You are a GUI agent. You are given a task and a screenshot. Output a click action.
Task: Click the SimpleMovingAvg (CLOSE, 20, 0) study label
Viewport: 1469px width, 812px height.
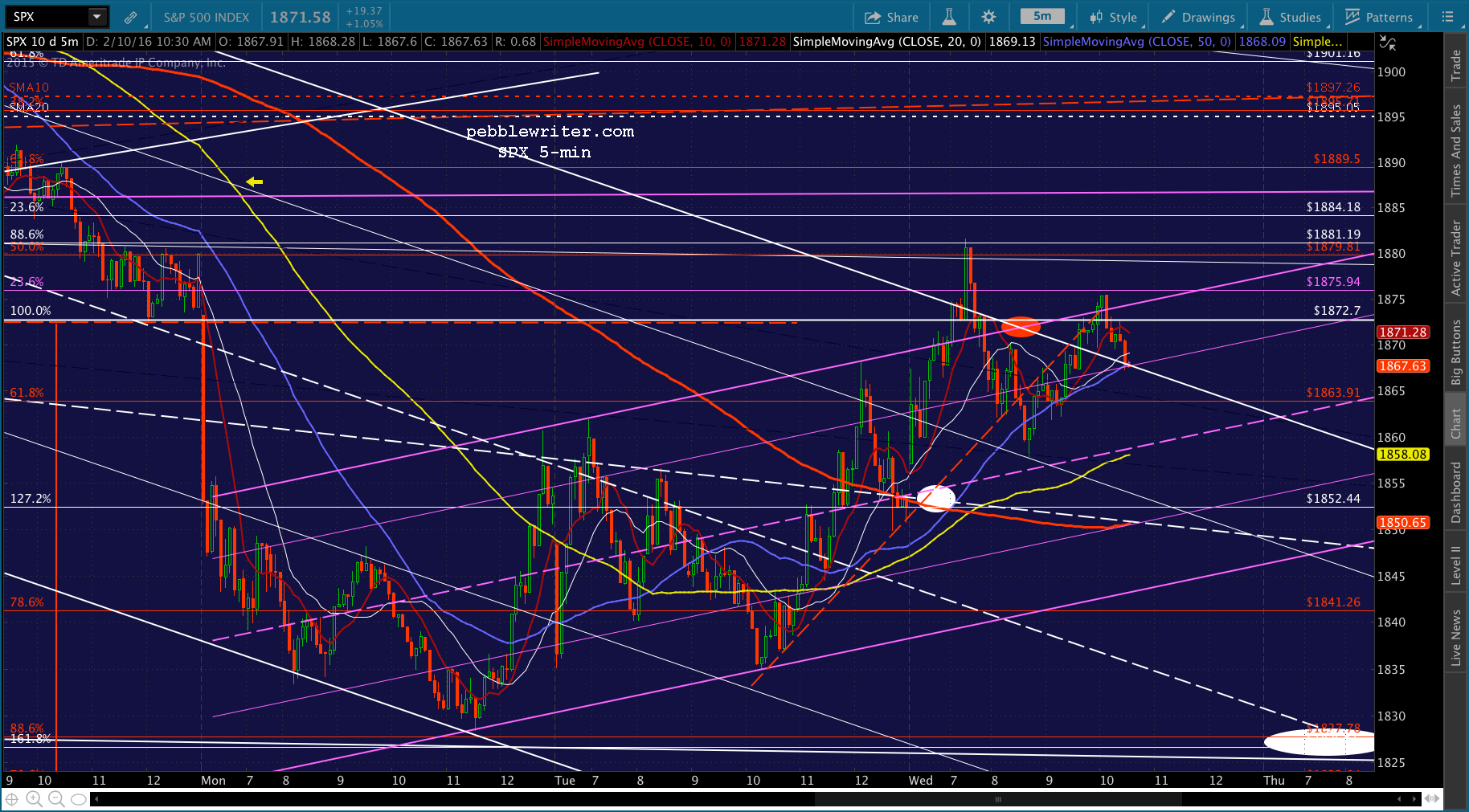click(887, 42)
